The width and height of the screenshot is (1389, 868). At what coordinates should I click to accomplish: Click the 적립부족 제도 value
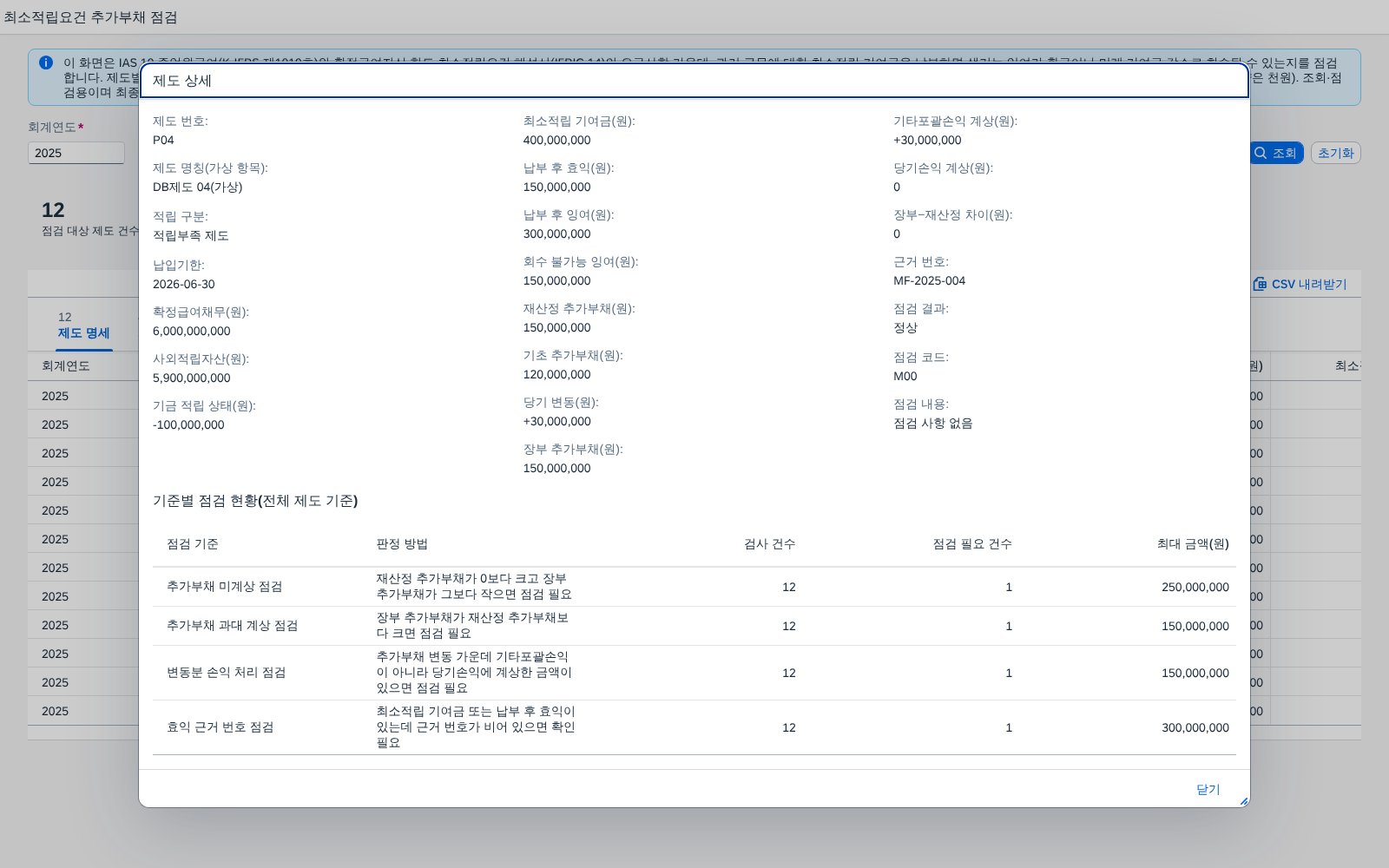tap(191, 235)
